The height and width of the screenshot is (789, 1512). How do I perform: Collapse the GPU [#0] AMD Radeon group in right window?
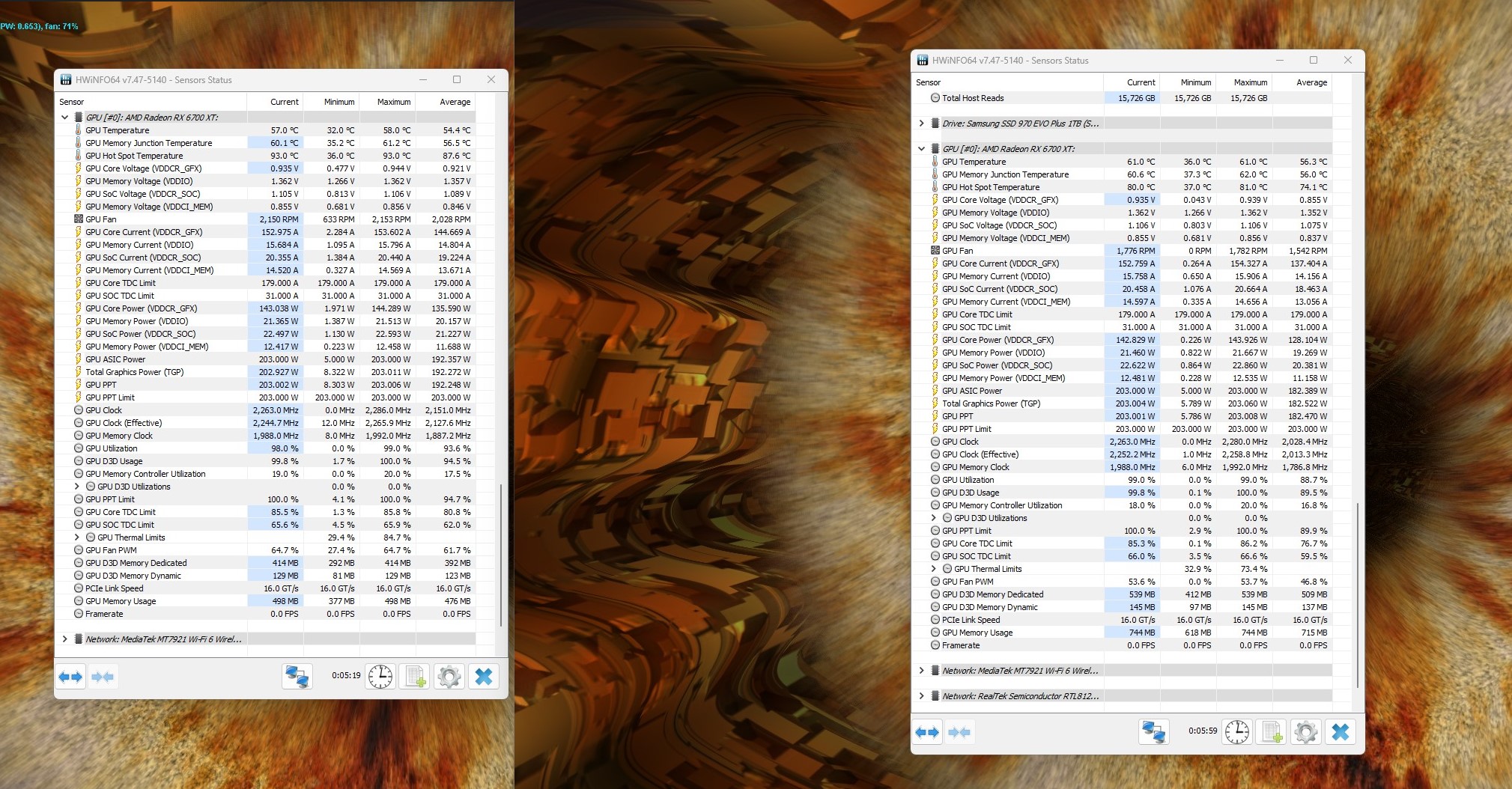coord(921,149)
